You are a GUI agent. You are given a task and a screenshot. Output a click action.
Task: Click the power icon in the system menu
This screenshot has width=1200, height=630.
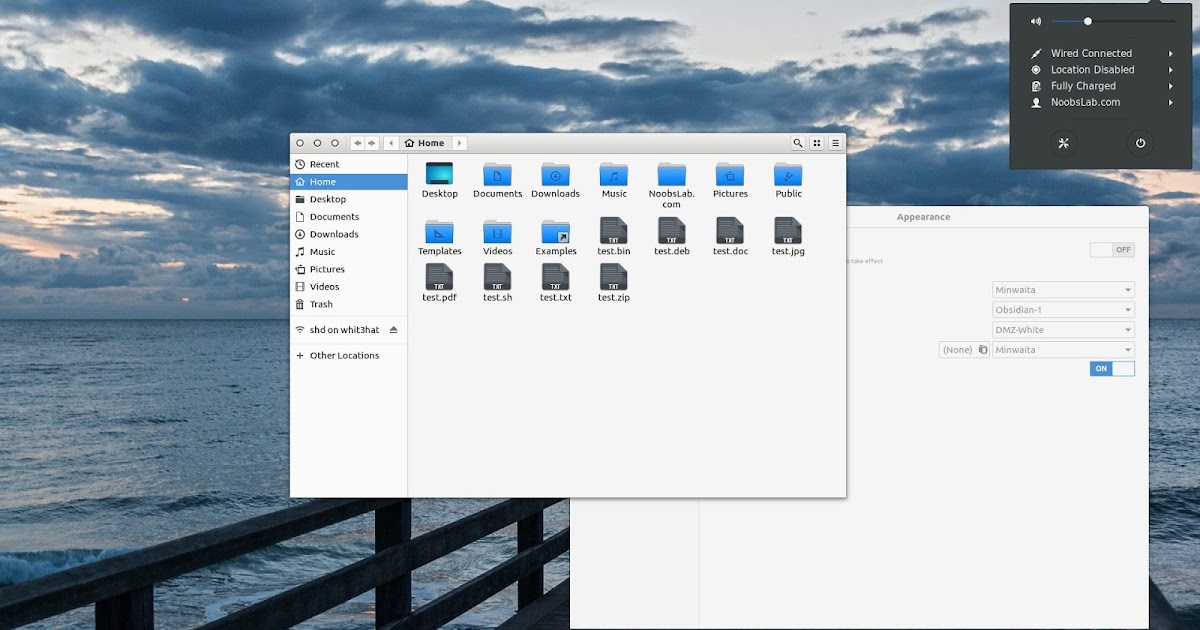1141,143
